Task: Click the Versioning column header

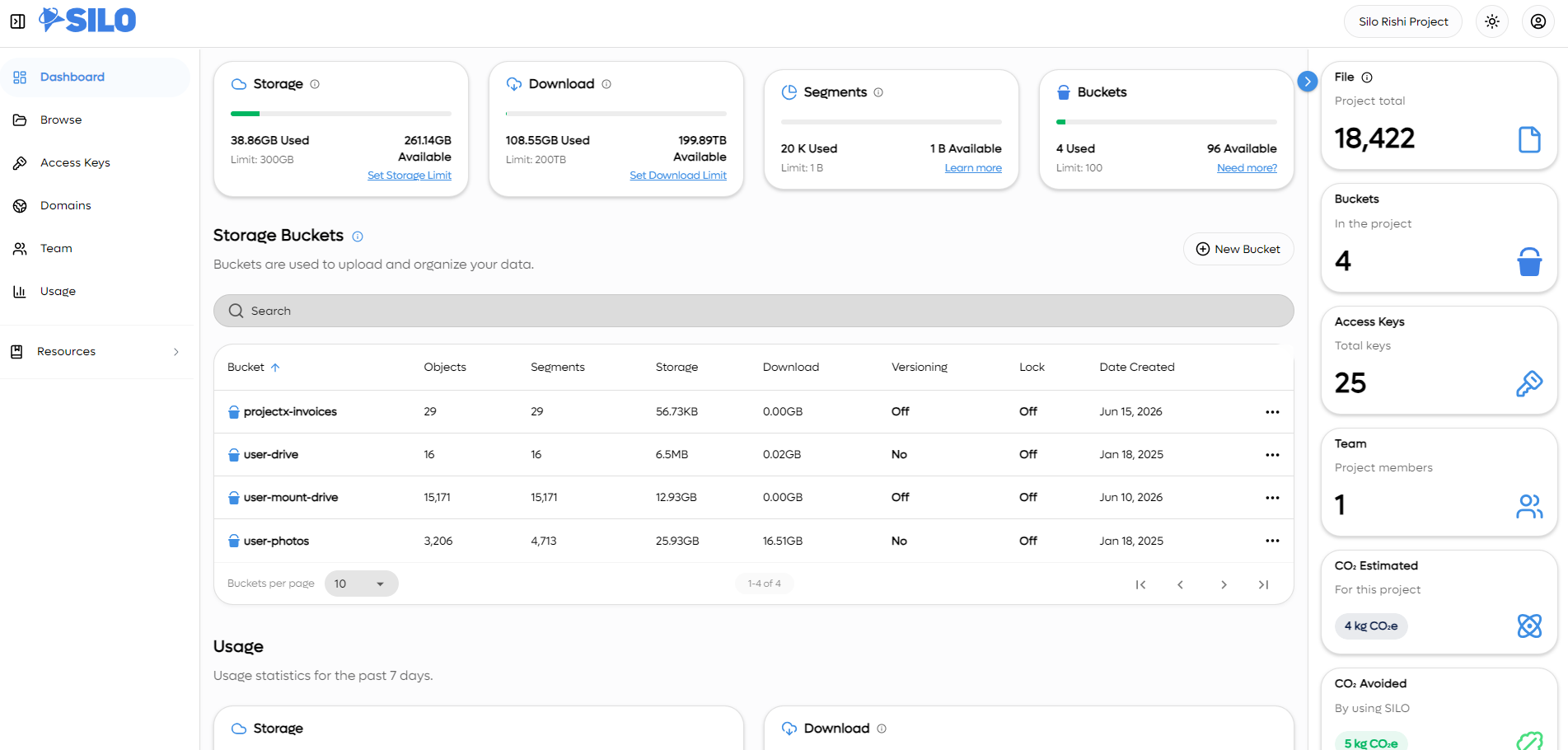Action: coord(920,368)
